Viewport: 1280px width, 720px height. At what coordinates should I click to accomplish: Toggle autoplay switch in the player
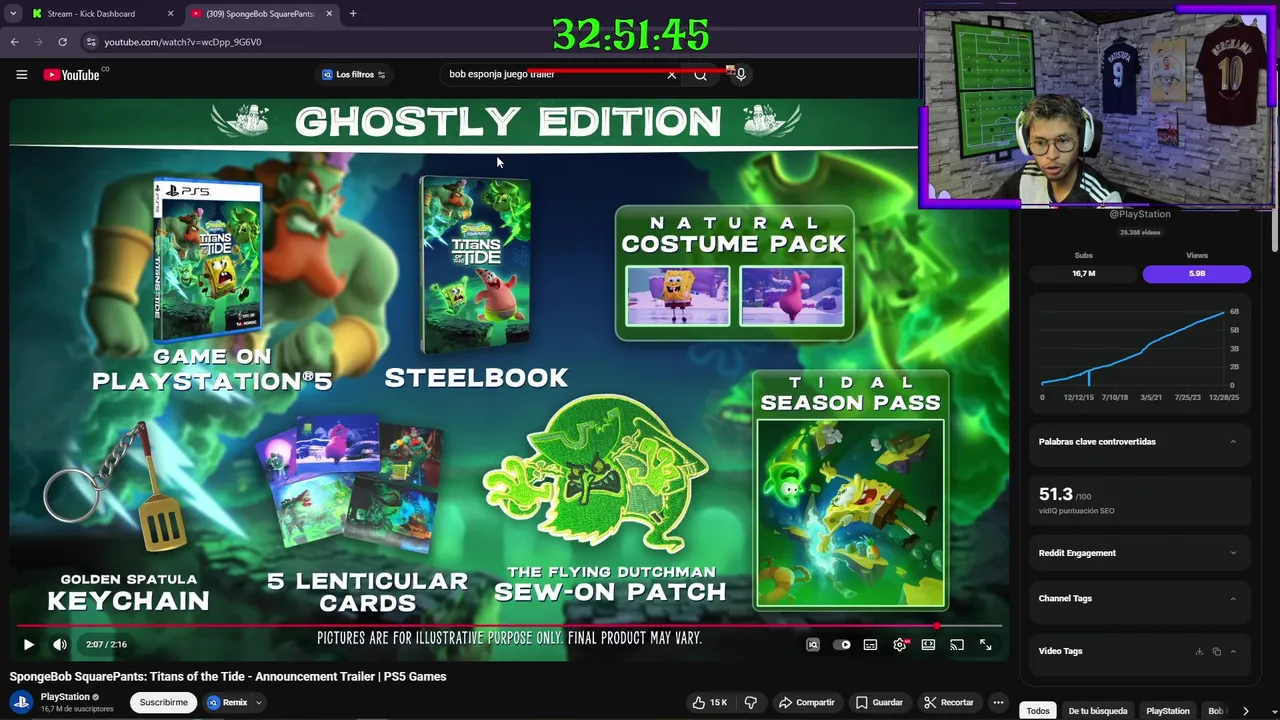coord(842,645)
